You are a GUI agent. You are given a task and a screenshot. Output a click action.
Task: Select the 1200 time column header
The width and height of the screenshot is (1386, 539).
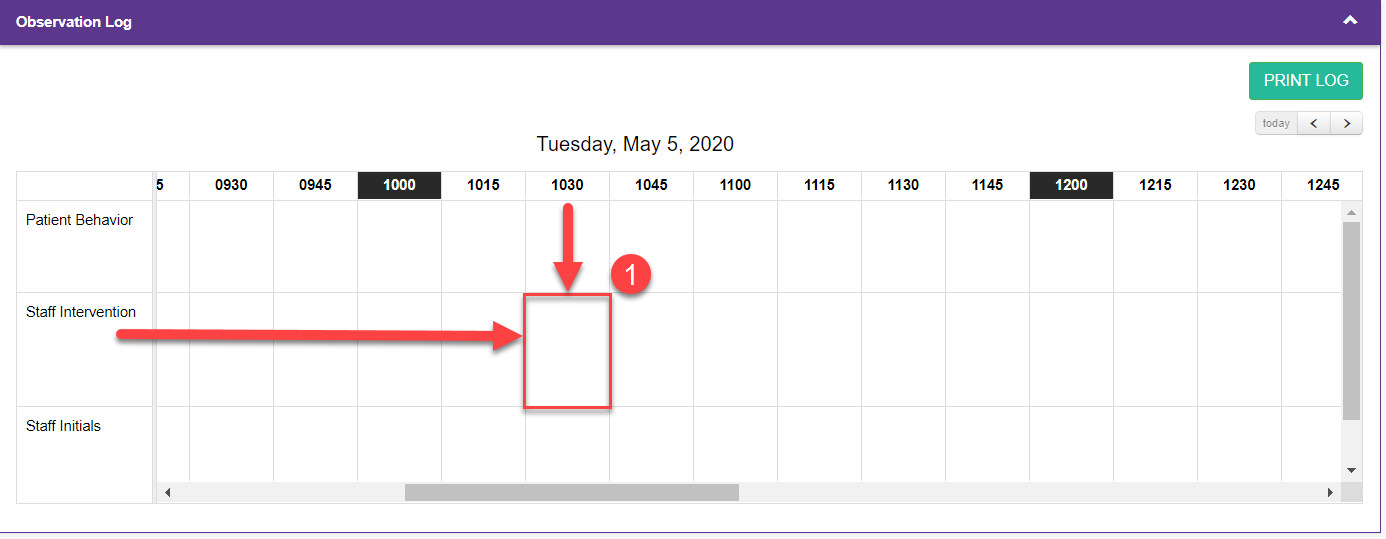tap(1071, 185)
